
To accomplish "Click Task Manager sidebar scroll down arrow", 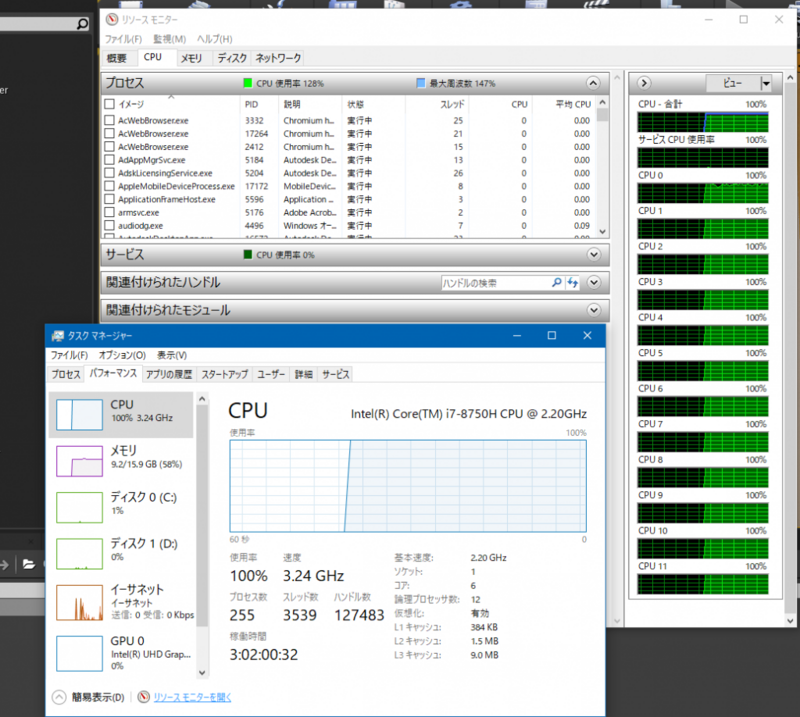I will [x=202, y=673].
